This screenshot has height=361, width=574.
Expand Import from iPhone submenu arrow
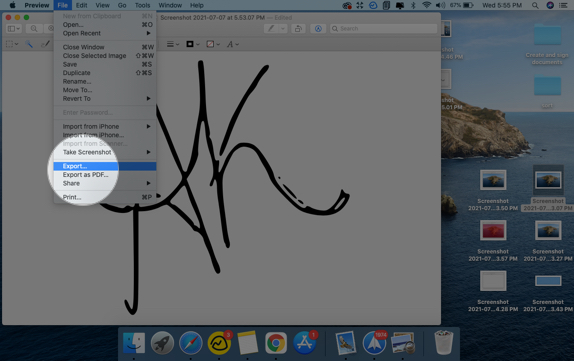pos(148,126)
